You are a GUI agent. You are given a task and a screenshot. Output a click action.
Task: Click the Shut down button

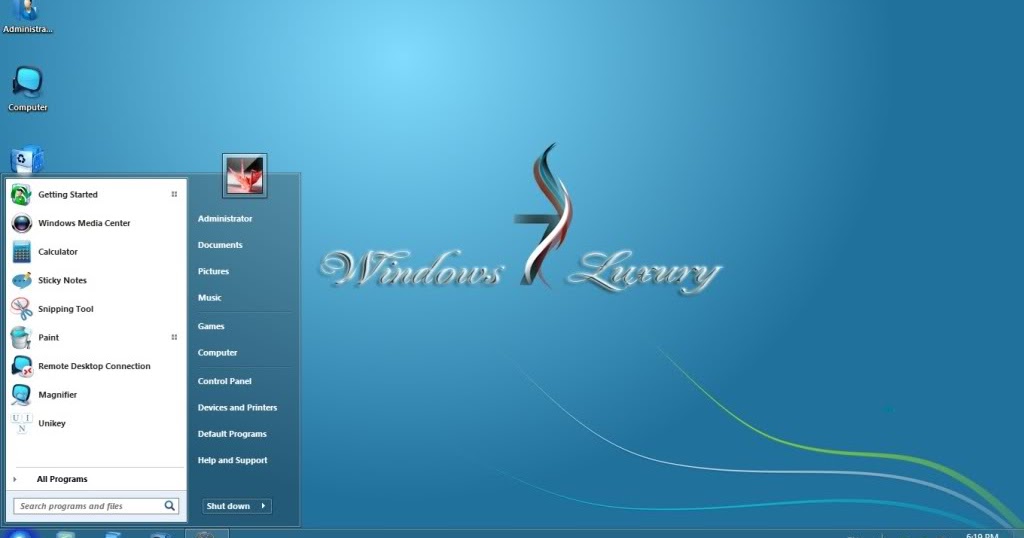point(229,506)
